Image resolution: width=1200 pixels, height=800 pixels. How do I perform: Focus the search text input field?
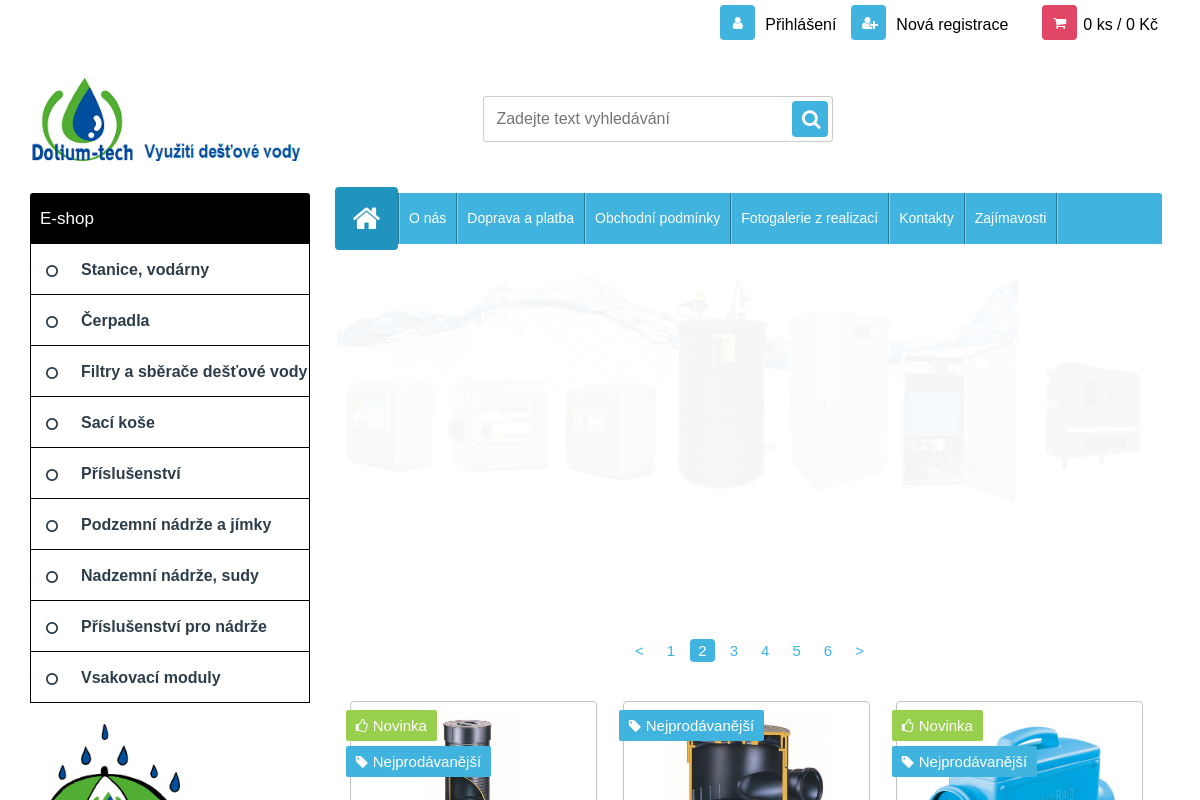click(x=638, y=119)
